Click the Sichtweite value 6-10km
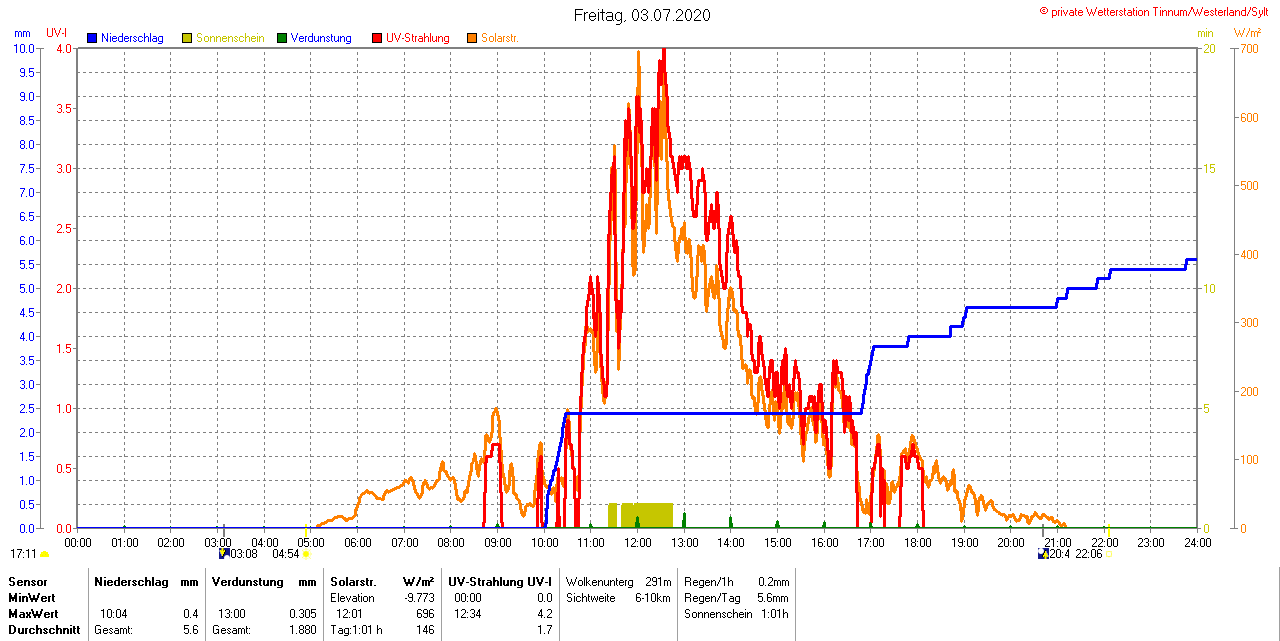 click(x=654, y=597)
